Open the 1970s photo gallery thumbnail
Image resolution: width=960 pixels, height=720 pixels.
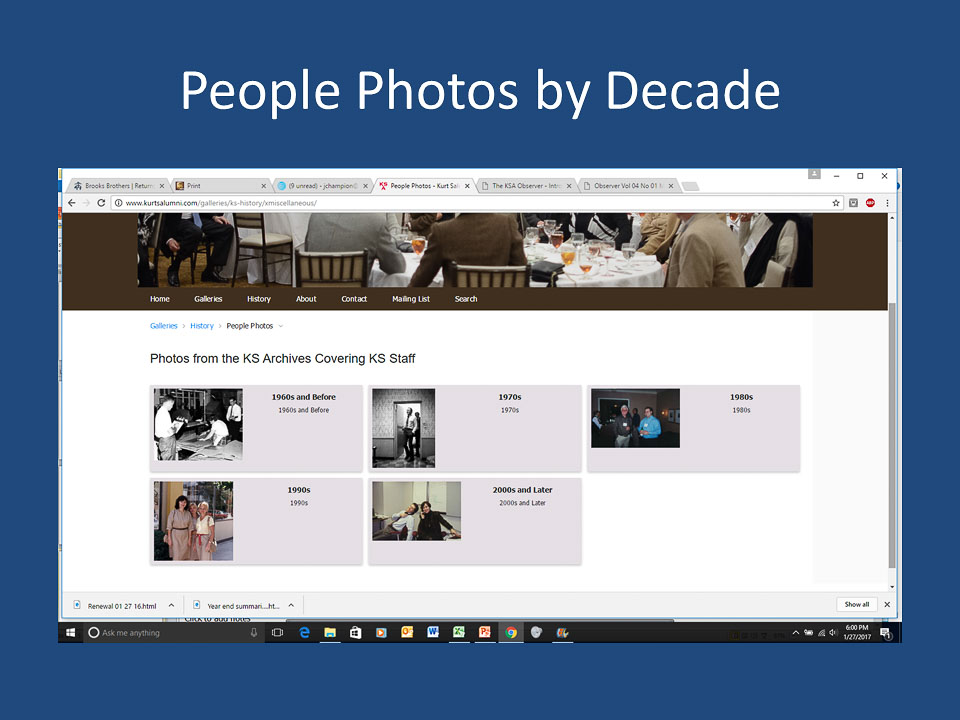403,428
